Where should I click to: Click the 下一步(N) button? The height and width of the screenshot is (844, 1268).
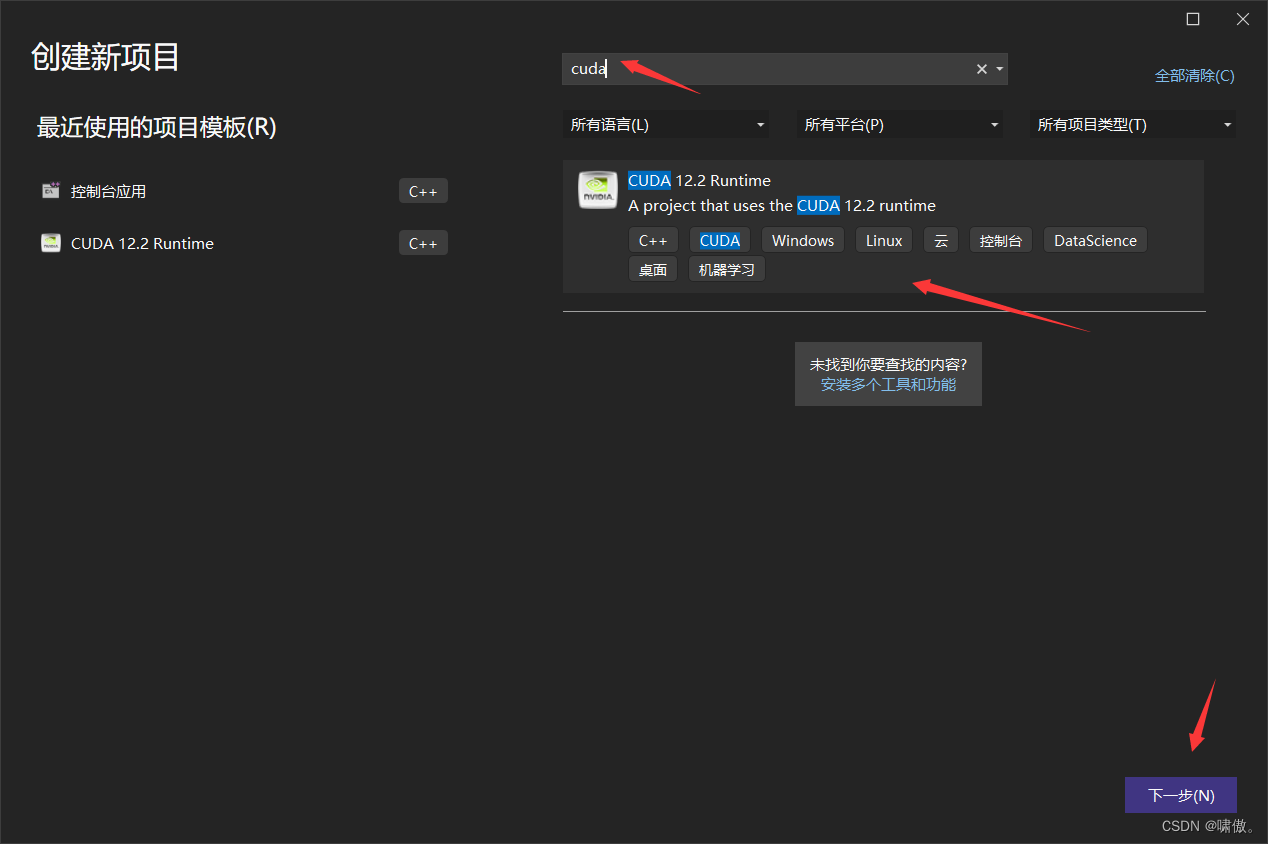[x=1181, y=795]
